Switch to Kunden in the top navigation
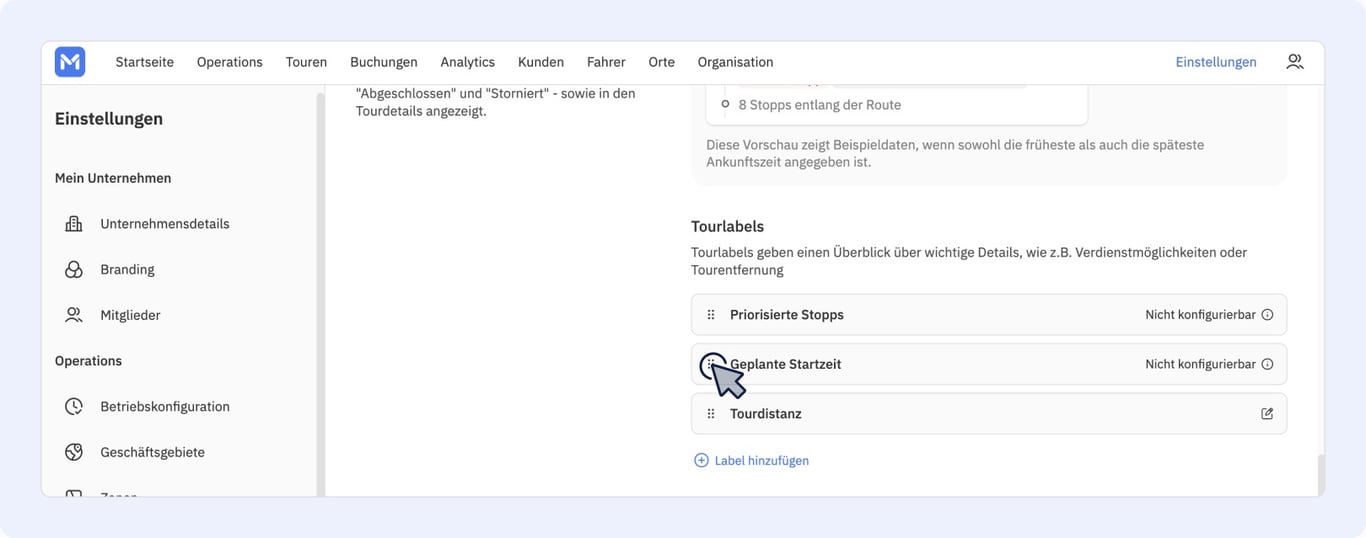Image resolution: width=1366 pixels, height=538 pixels. tap(541, 62)
